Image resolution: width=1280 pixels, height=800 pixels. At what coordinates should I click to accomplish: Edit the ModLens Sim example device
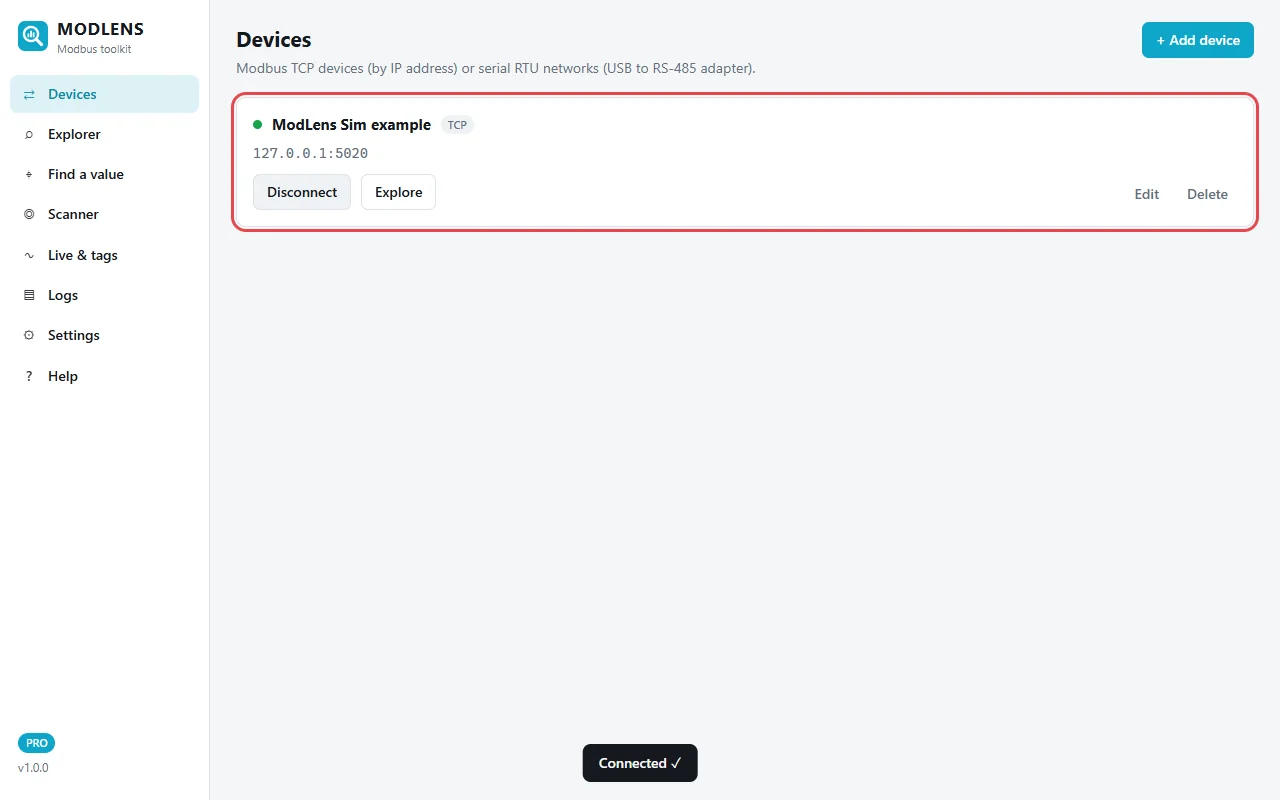pyautogui.click(x=1147, y=194)
